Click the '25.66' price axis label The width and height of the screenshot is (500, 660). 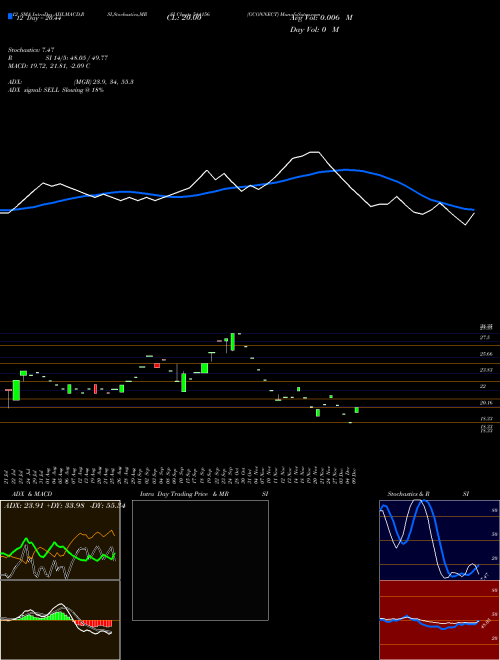[486, 354]
